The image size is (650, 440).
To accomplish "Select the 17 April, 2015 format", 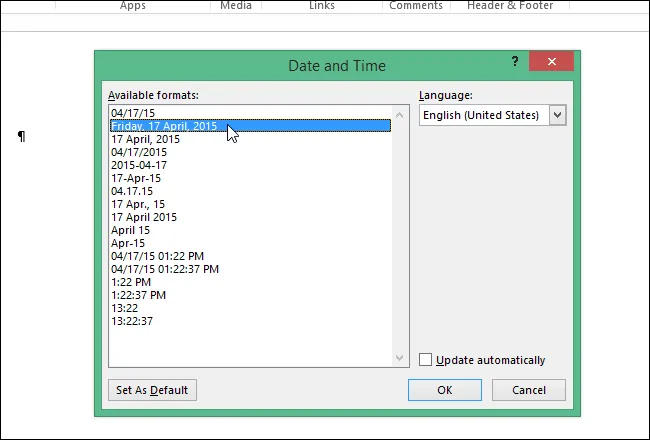I will coord(145,139).
